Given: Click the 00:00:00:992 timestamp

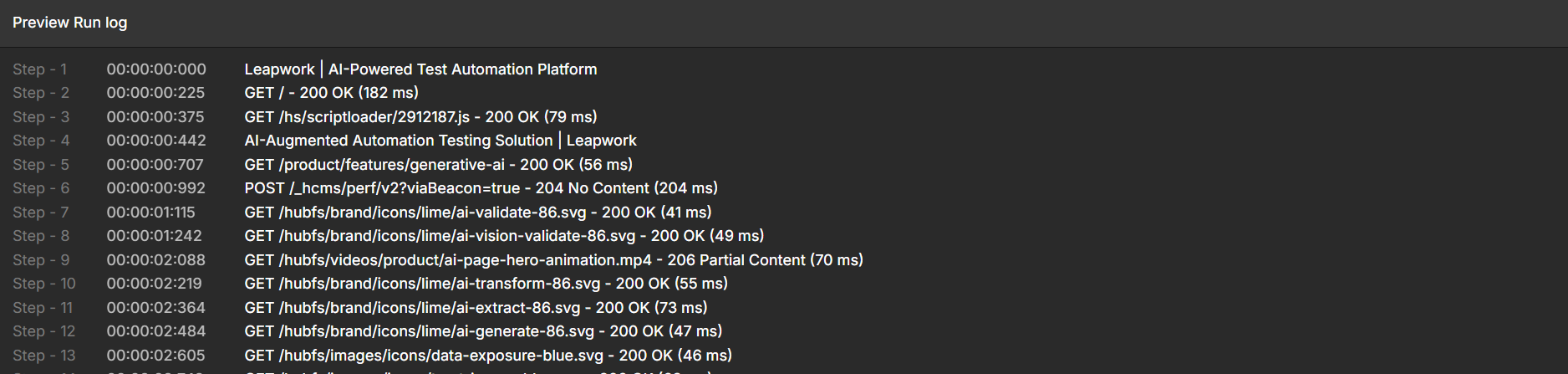Looking at the screenshot, I should [155, 188].
